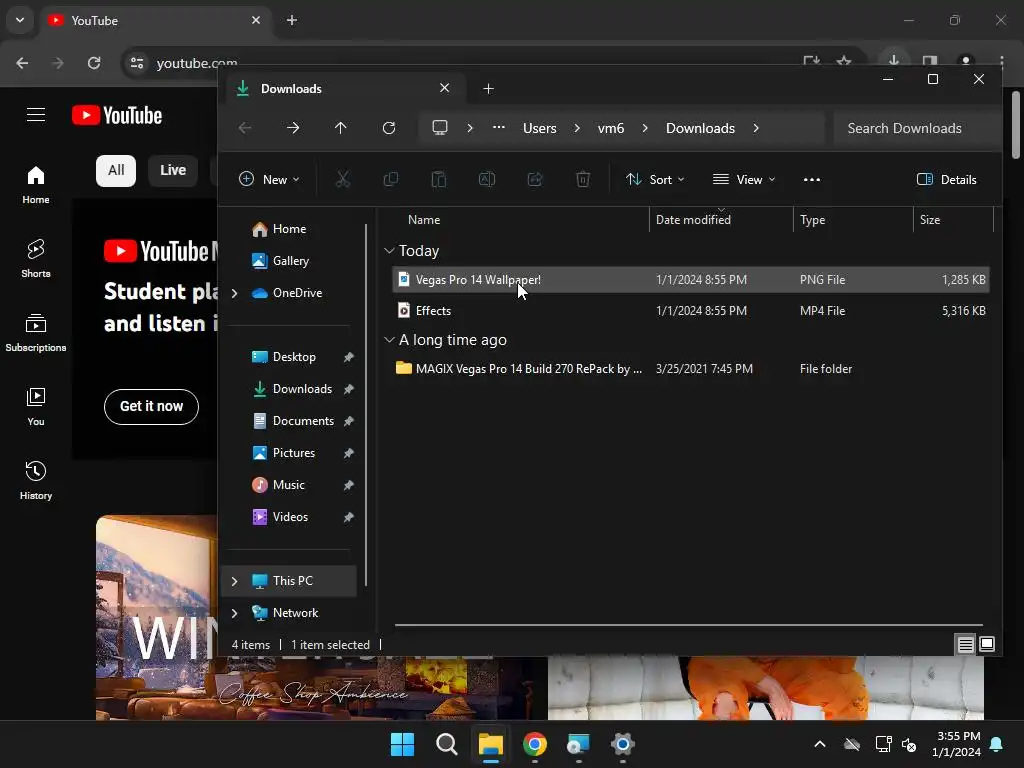Select the Vegas Pro 14 Wallpaper! file
This screenshot has height=768, width=1024.
pos(691,280)
